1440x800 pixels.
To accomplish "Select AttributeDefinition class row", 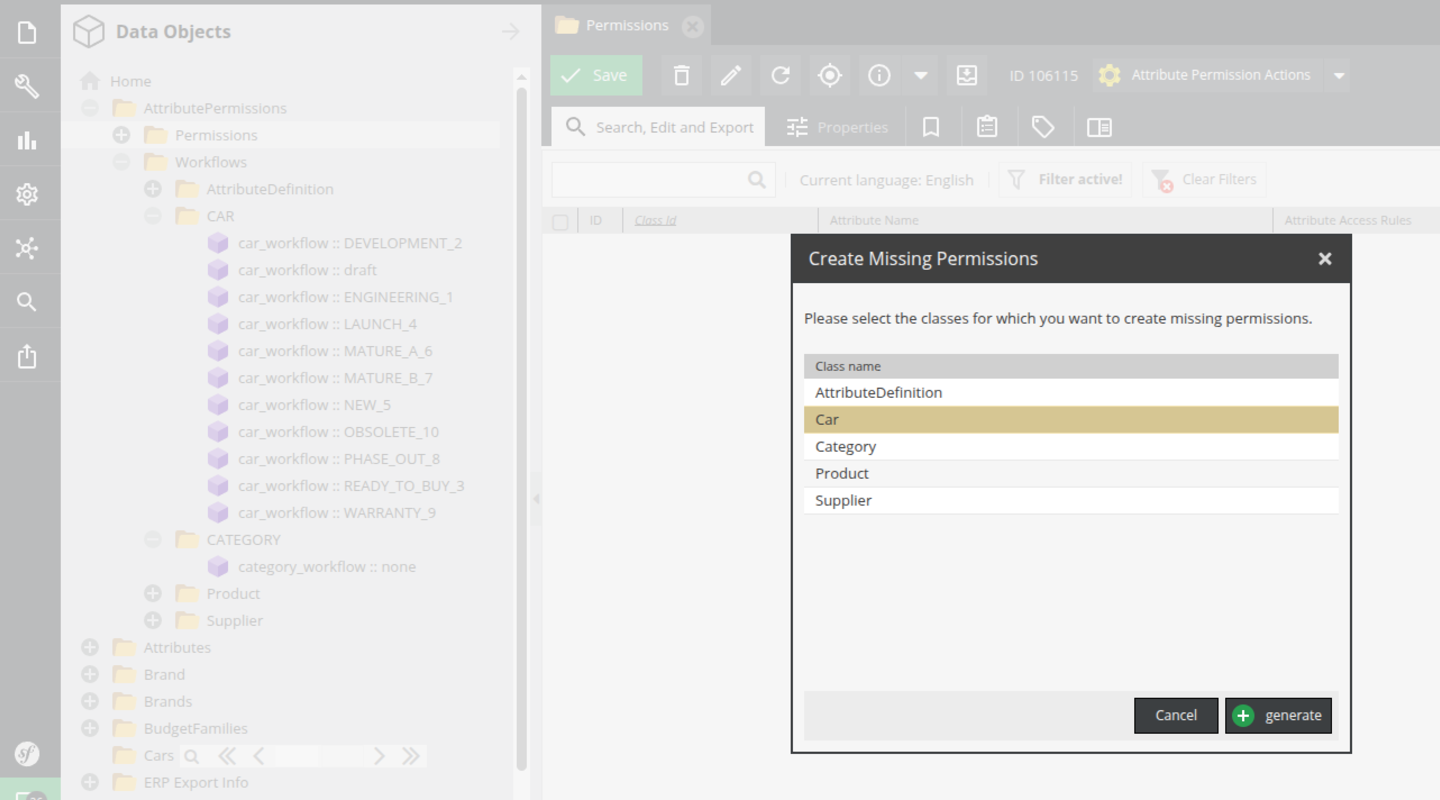I will pyautogui.click(x=1071, y=393).
